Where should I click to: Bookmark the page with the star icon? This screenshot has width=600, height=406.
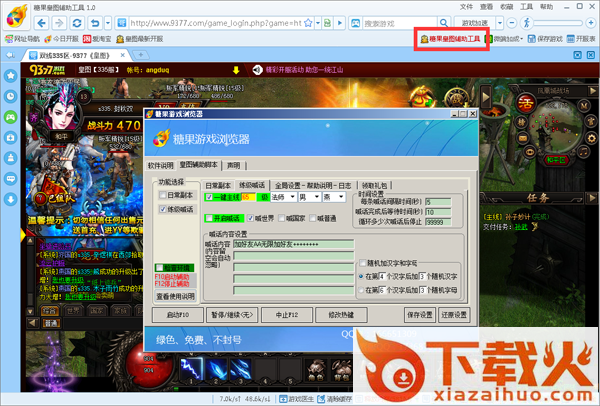[x=308, y=23]
